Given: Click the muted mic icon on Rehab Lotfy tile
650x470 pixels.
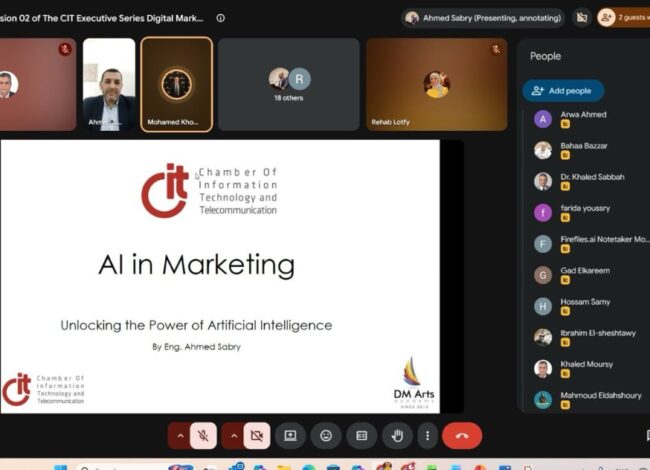Looking at the screenshot, I should point(496,49).
